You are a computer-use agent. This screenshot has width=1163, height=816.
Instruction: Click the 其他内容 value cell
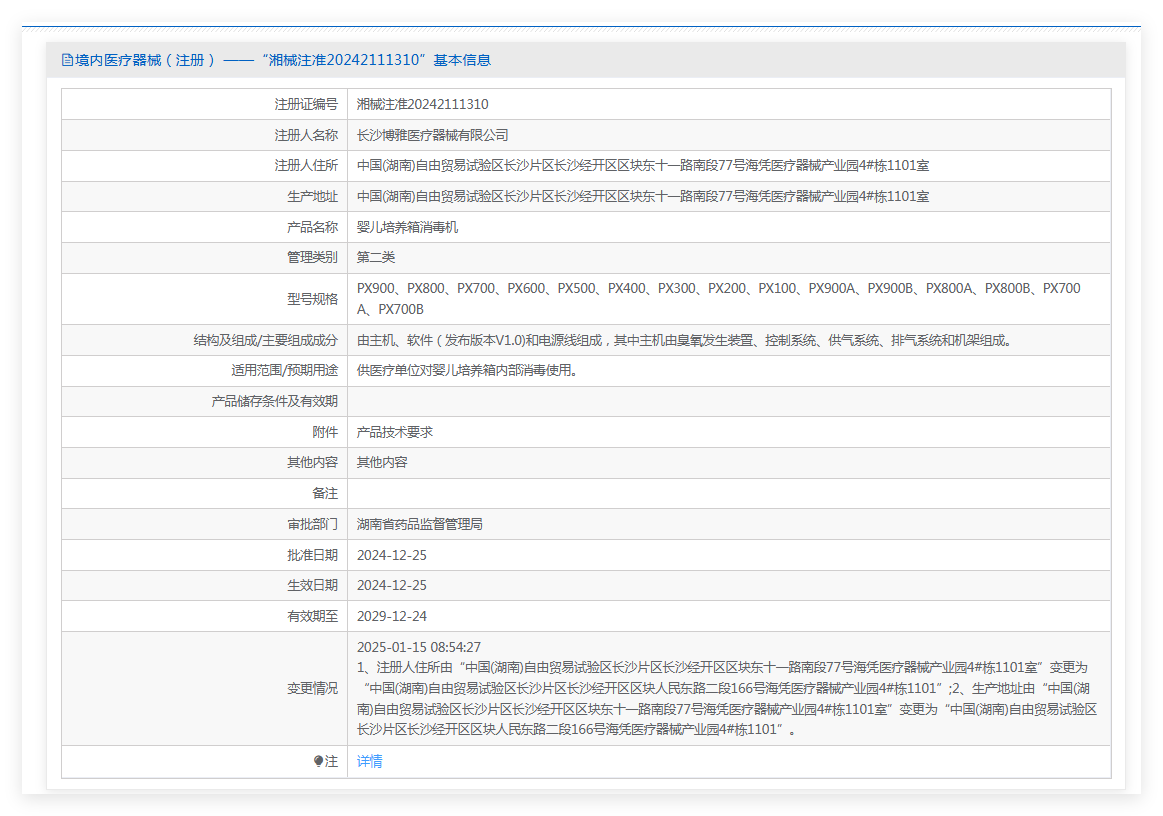tap(382, 462)
